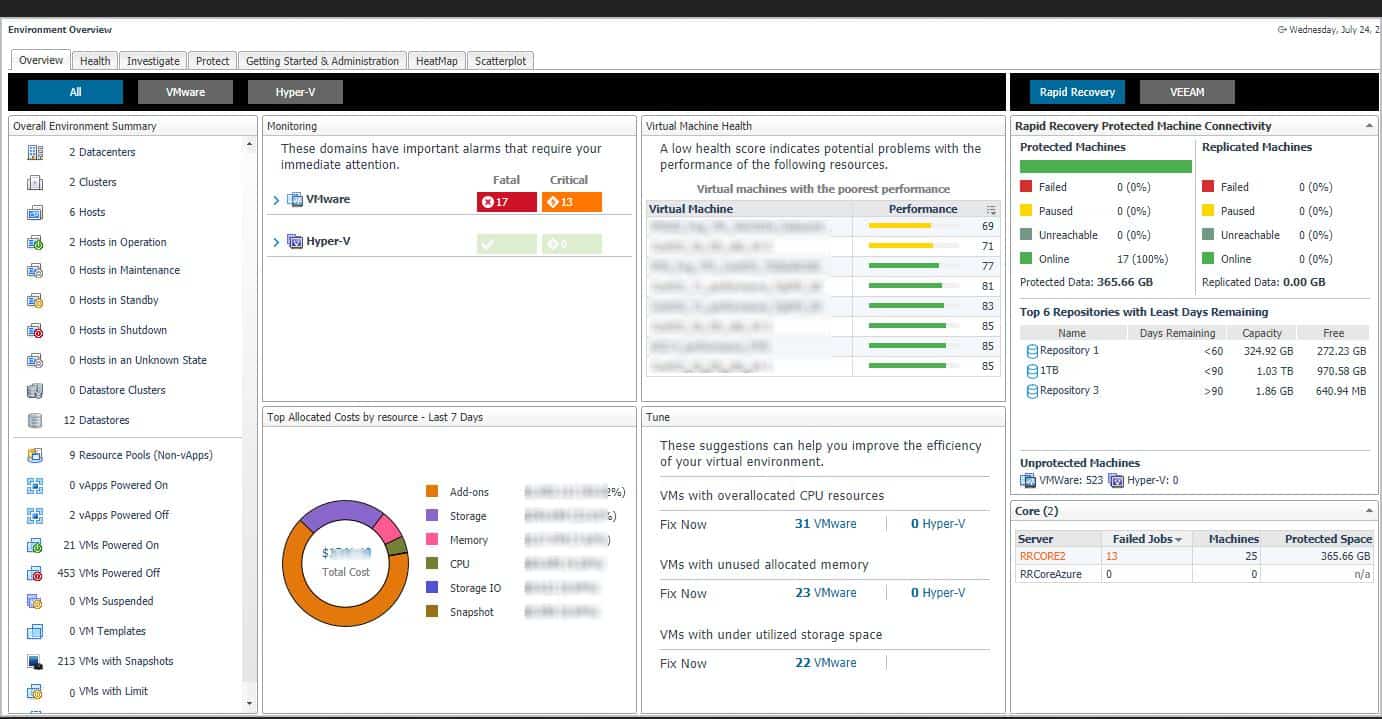Viewport: 1382px width, 719px height.
Task: Click the Total Cost donut chart
Action: coord(345,562)
